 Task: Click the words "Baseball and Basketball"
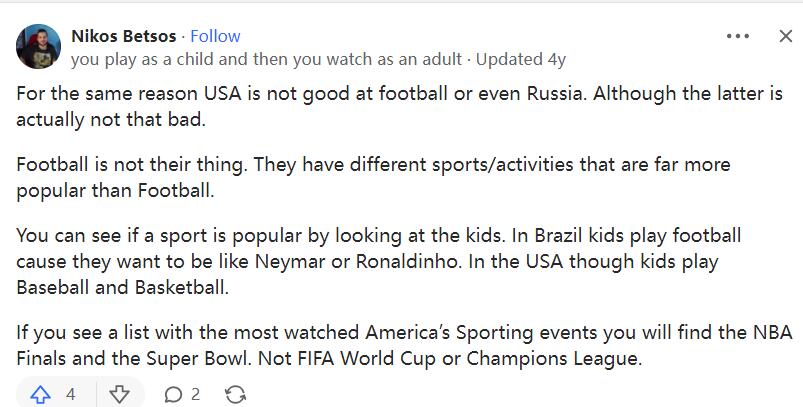[x=122, y=287]
